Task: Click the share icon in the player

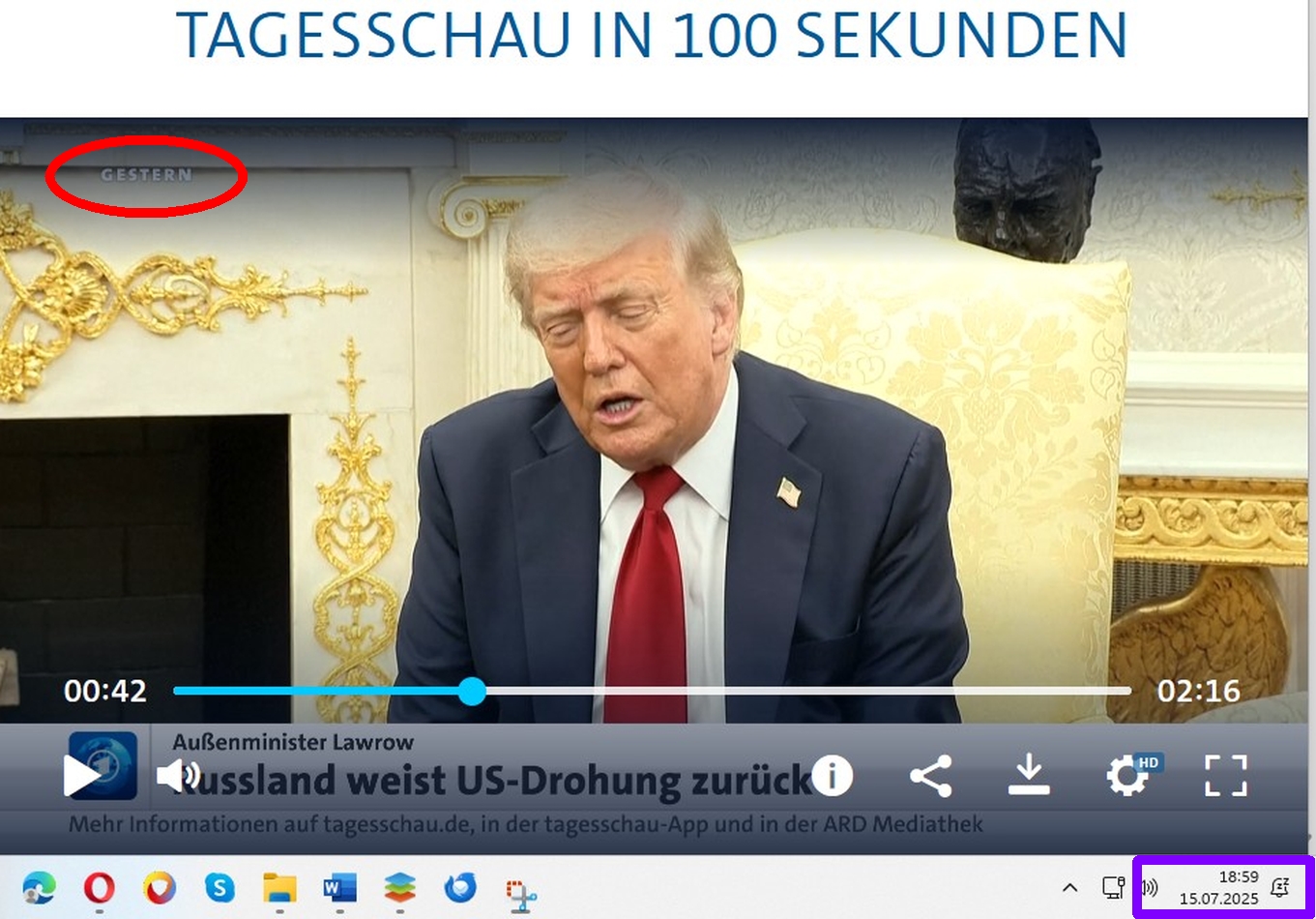Action: 930,776
